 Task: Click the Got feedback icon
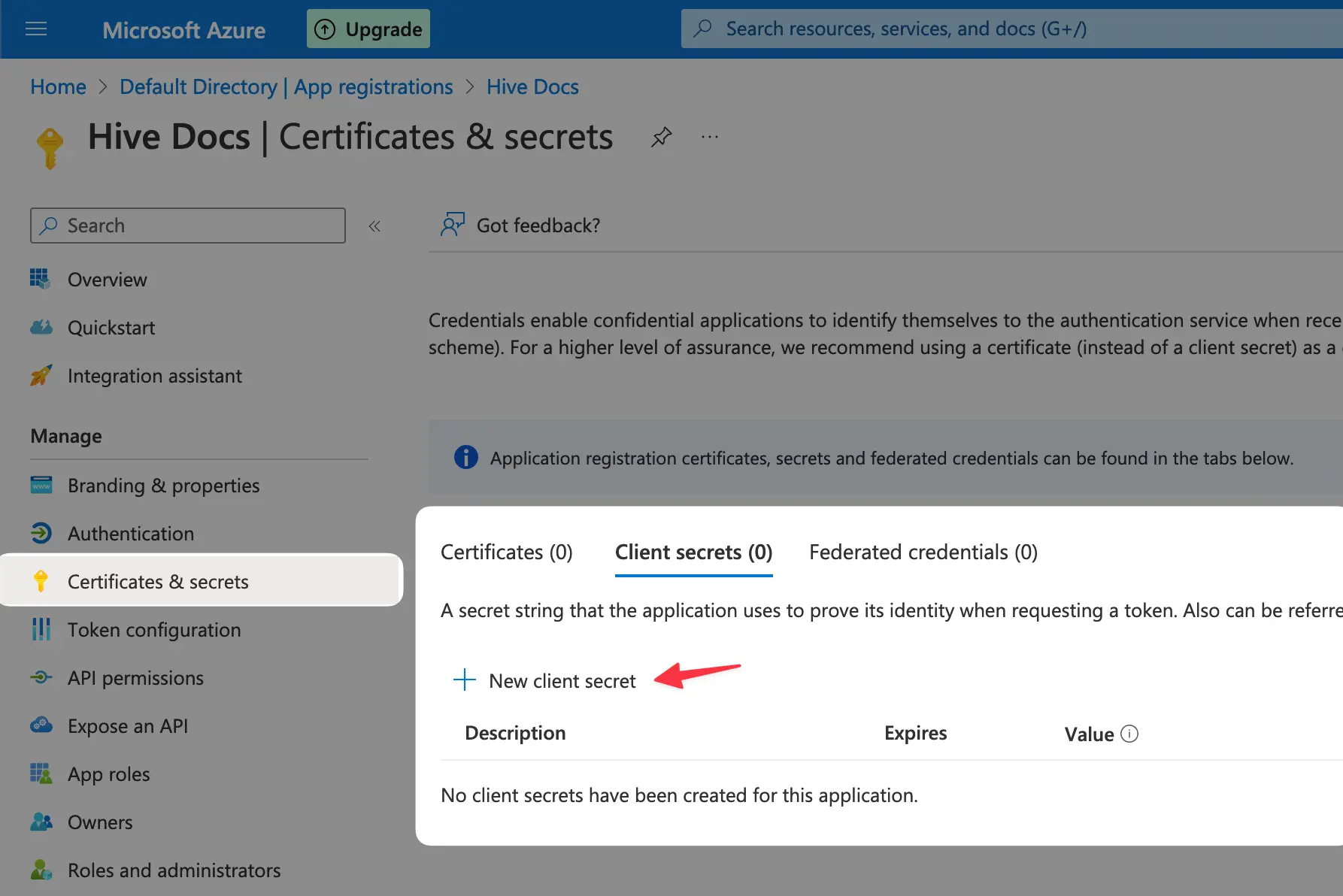point(453,225)
